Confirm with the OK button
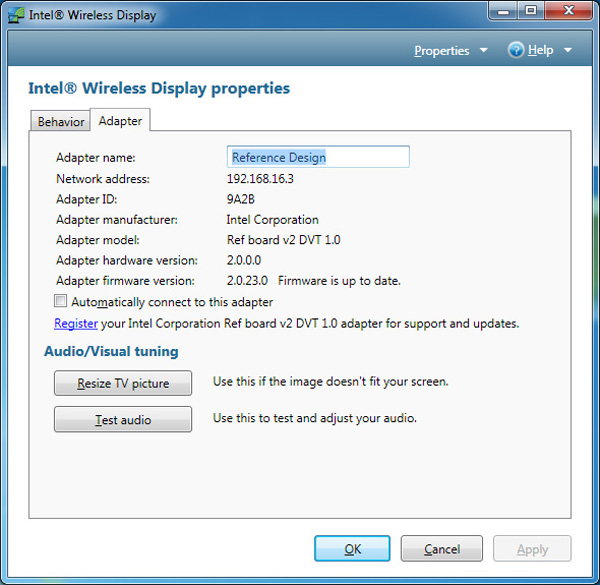The image size is (600, 585). click(352, 549)
